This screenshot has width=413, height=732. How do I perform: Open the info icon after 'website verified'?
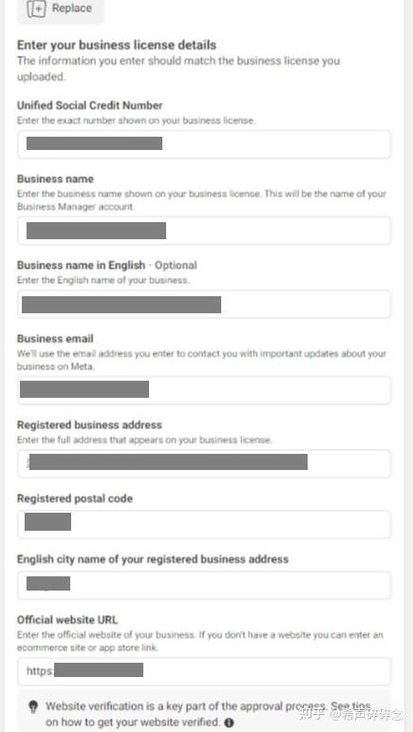point(229,723)
